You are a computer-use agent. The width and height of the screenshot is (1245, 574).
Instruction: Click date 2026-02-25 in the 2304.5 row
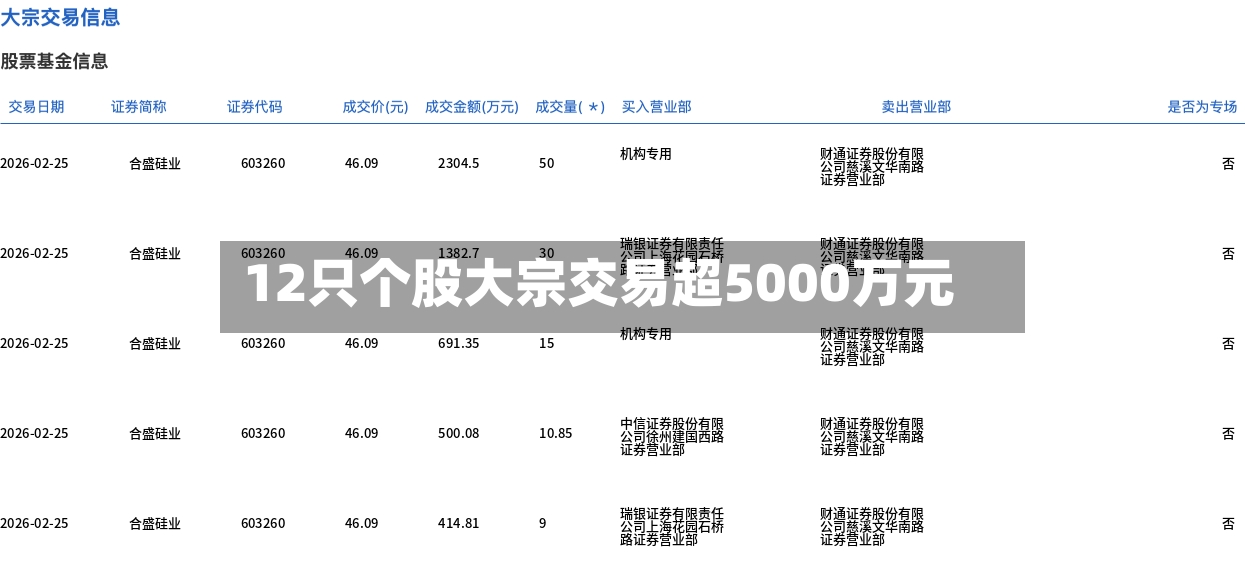[34, 163]
